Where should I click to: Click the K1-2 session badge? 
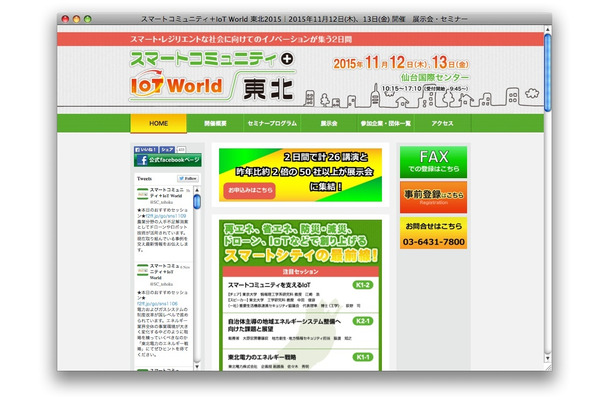pyautogui.click(x=363, y=285)
